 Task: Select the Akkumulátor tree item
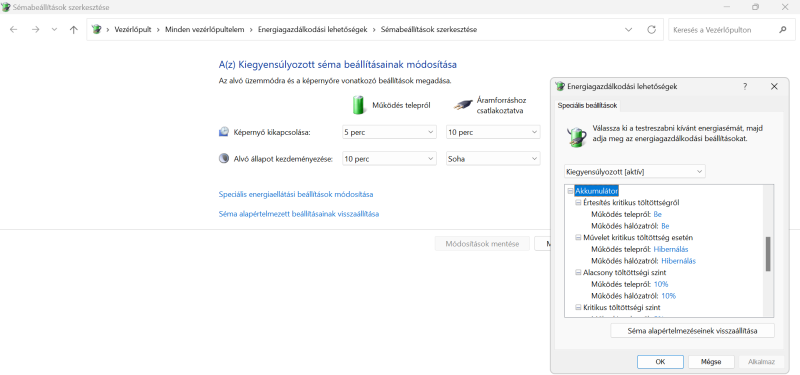(596, 191)
